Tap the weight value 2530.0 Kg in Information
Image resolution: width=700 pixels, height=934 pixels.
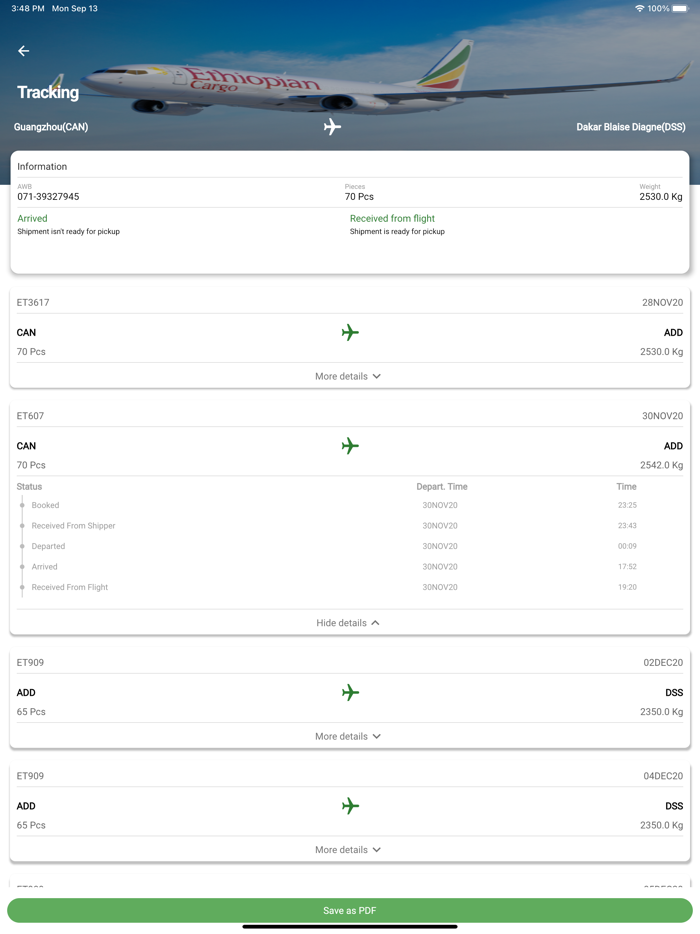661,197
